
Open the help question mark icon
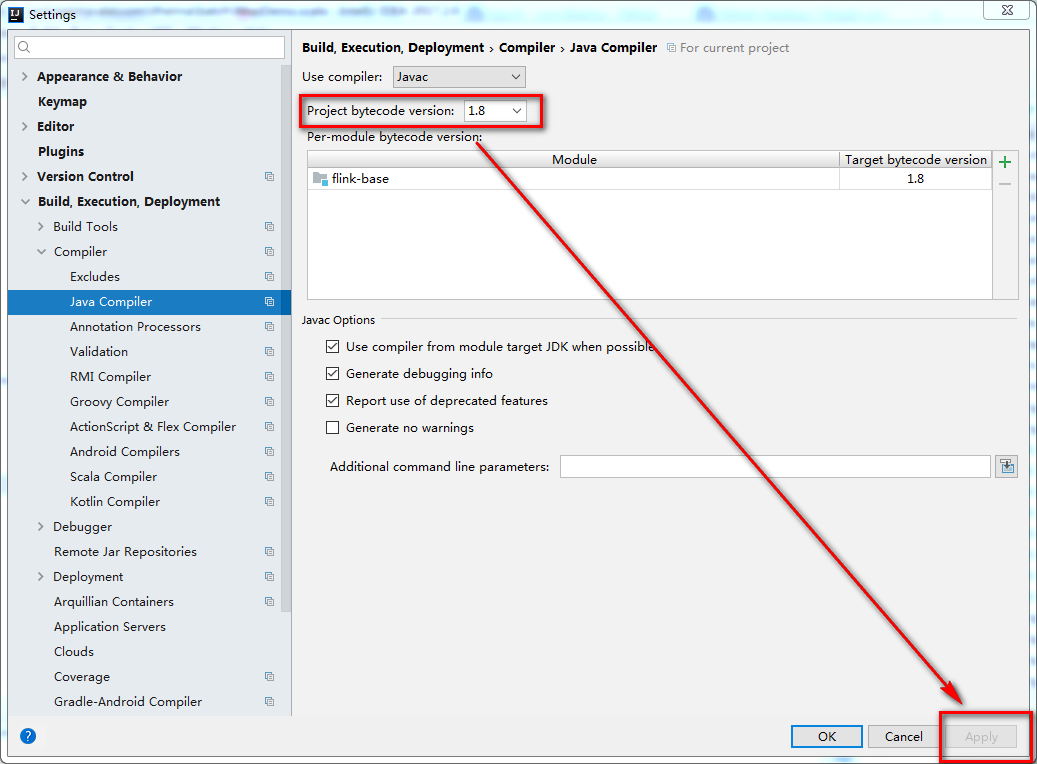click(x=27, y=736)
